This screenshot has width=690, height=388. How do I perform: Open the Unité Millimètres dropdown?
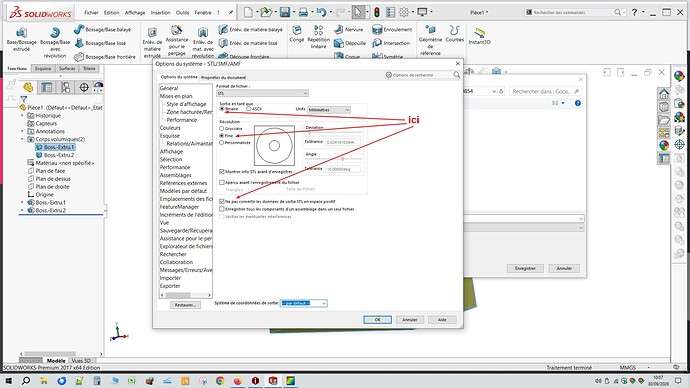(x=329, y=110)
